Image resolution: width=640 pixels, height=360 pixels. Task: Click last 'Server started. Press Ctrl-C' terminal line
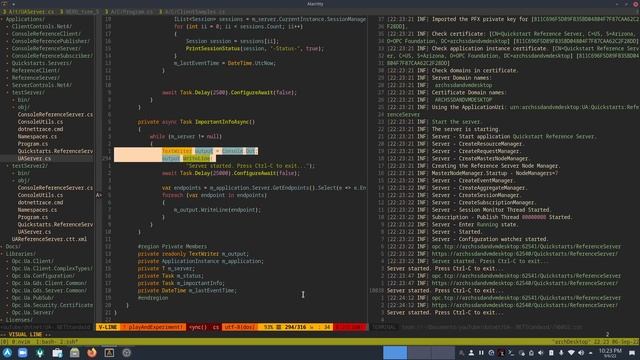pos(445,313)
